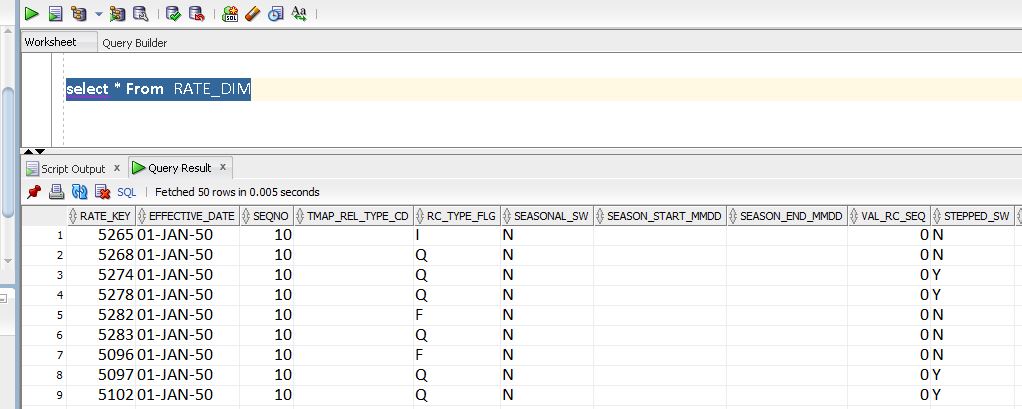This screenshot has width=1022, height=409.
Task: Switch to the Script Output tab
Action: point(72,169)
